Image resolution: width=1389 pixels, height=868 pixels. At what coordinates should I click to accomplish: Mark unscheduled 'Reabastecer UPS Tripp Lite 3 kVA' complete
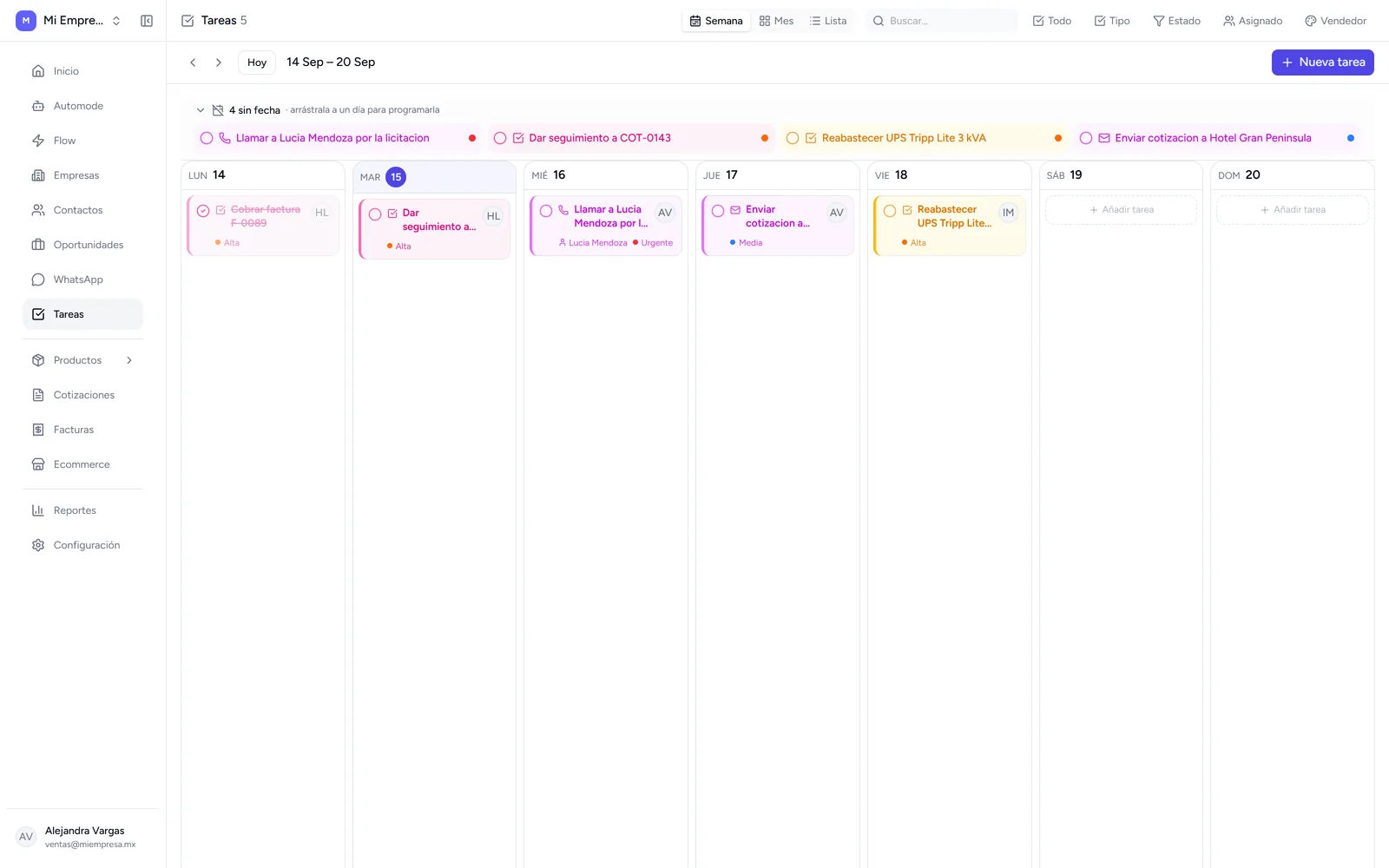(x=793, y=138)
